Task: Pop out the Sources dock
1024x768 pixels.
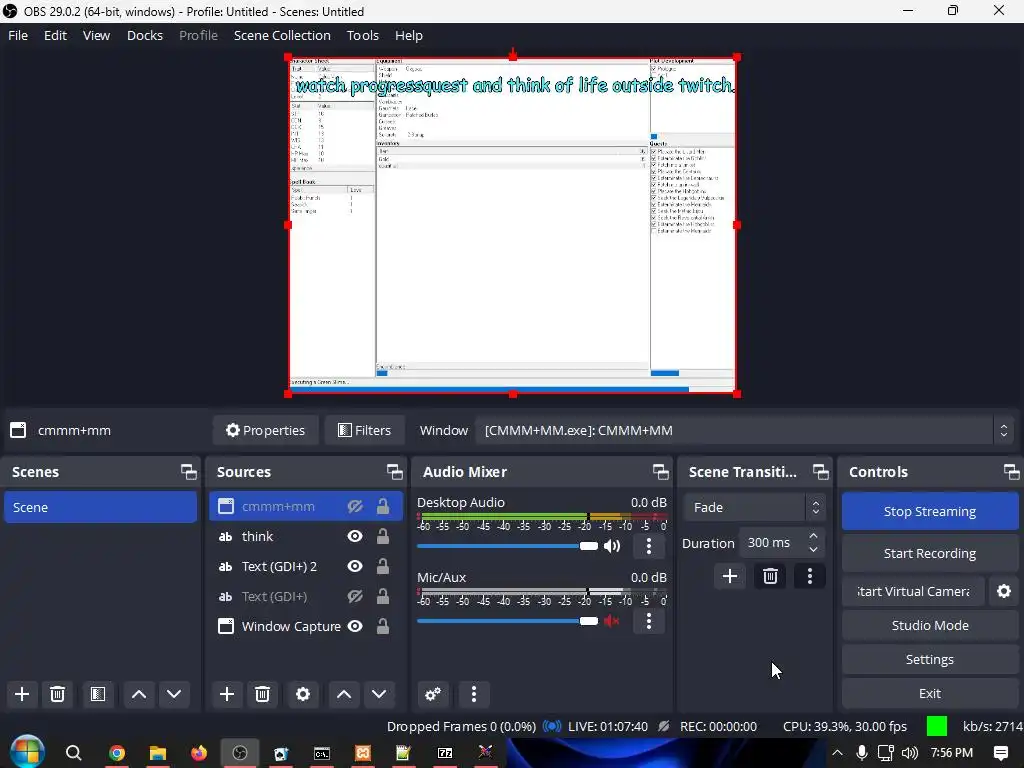Action: click(x=394, y=472)
